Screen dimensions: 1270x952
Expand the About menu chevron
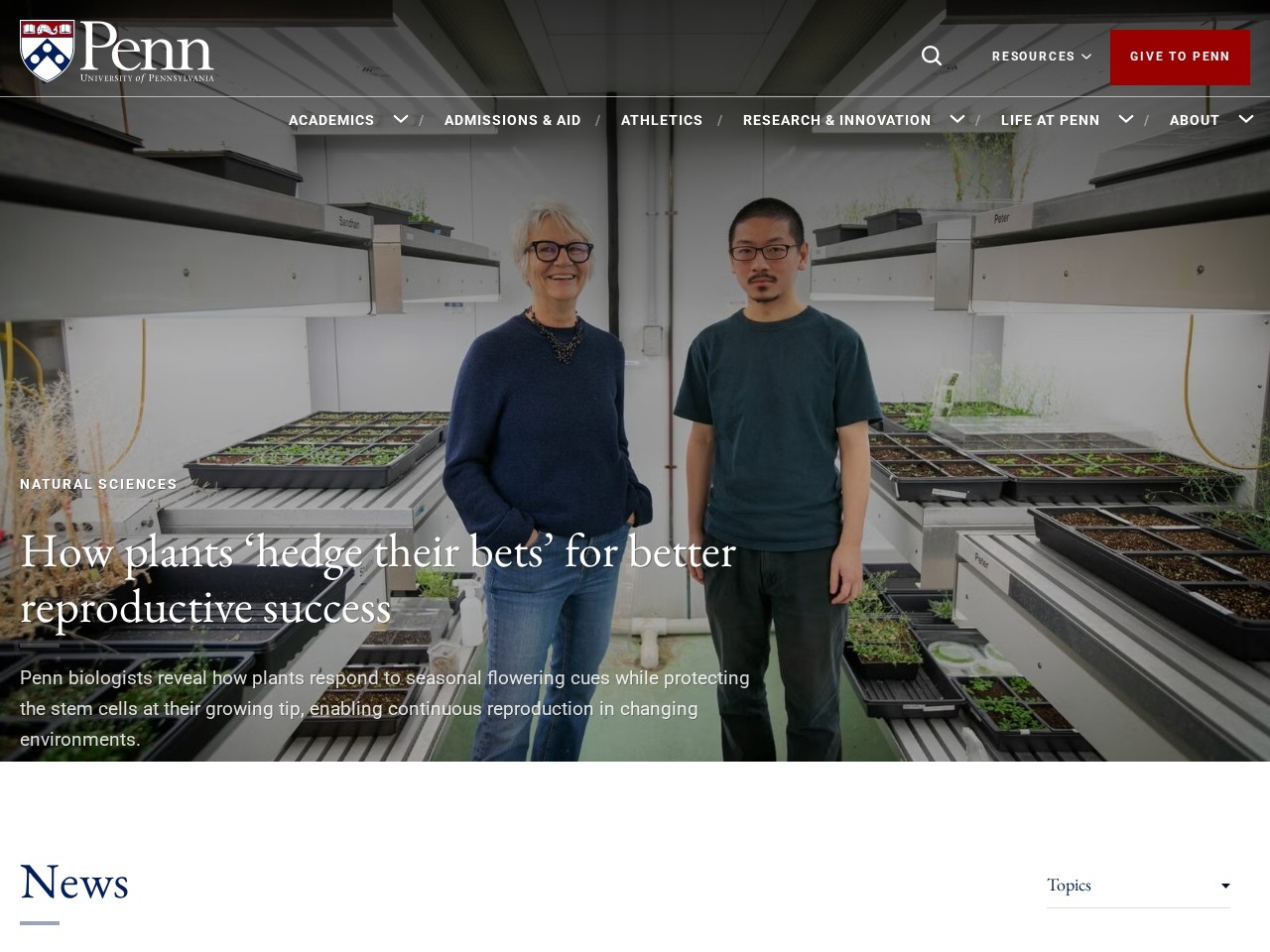click(1246, 119)
